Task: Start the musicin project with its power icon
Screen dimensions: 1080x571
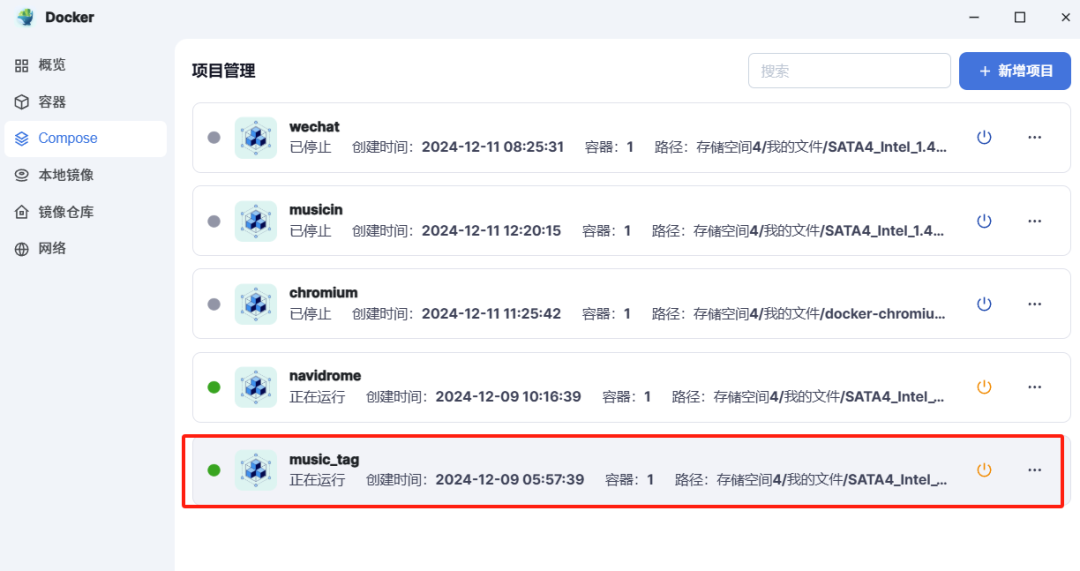Action: click(984, 221)
